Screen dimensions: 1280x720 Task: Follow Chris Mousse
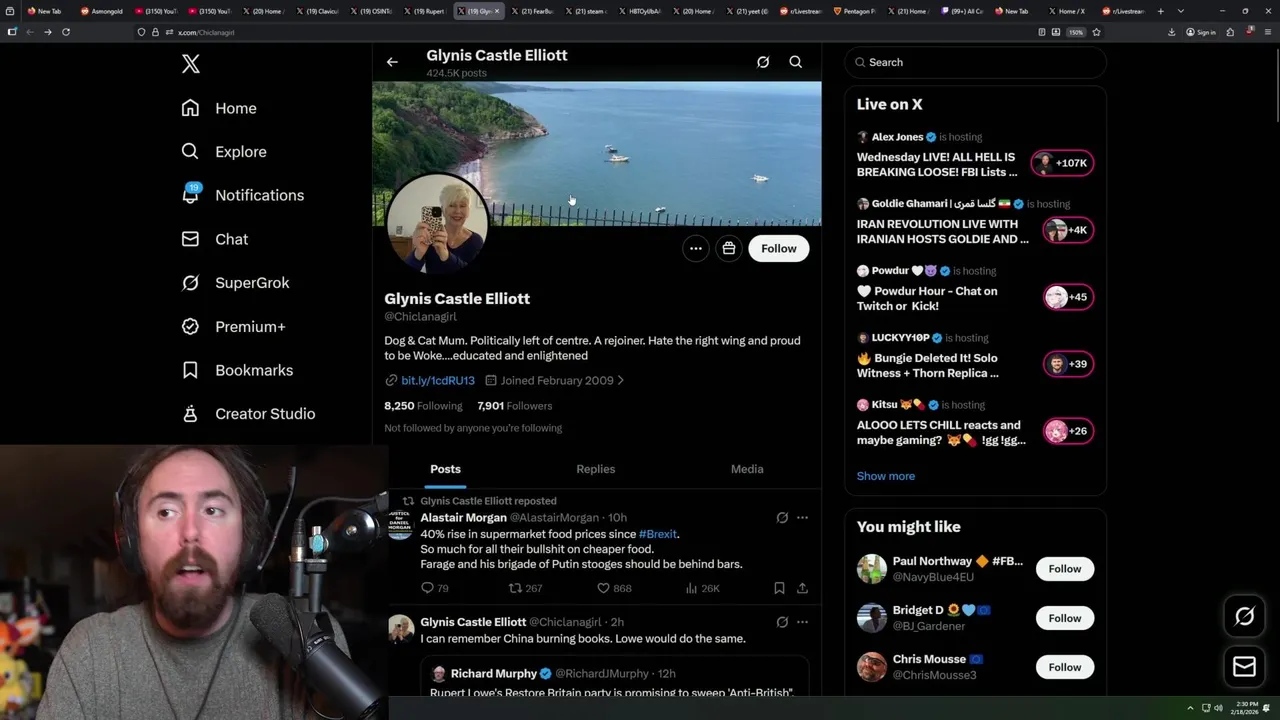pos(1065,667)
